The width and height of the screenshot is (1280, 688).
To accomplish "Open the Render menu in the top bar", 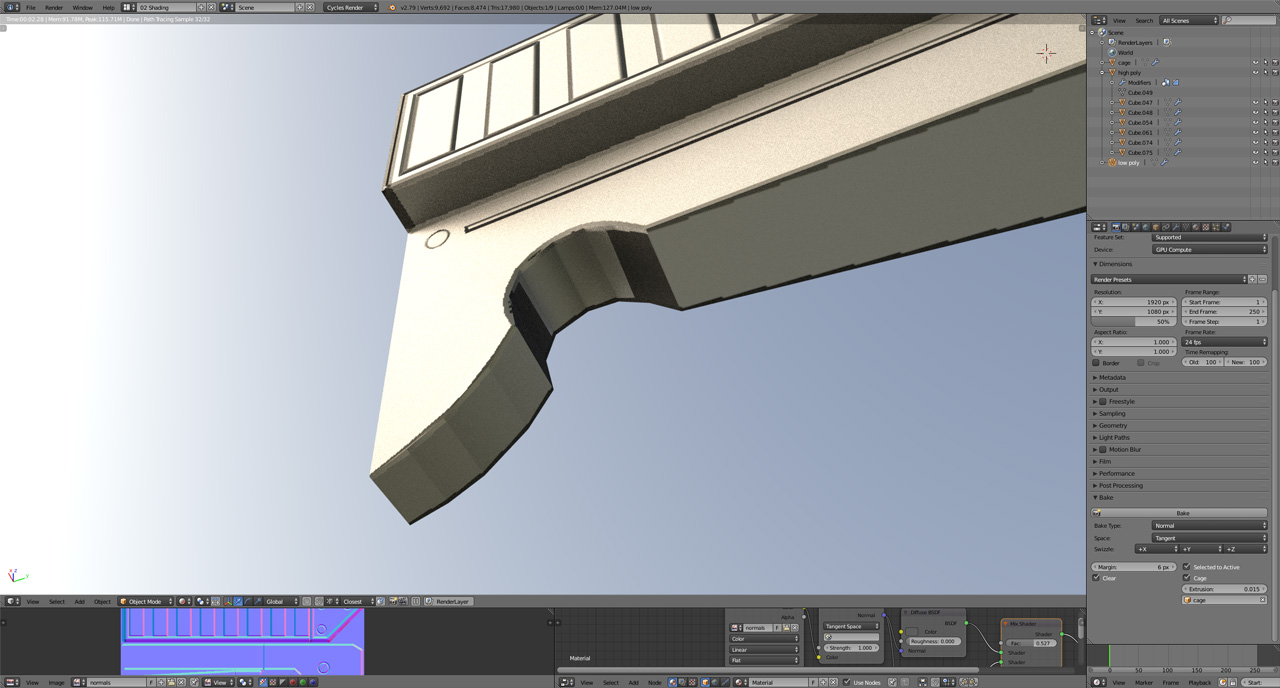I will point(54,7).
